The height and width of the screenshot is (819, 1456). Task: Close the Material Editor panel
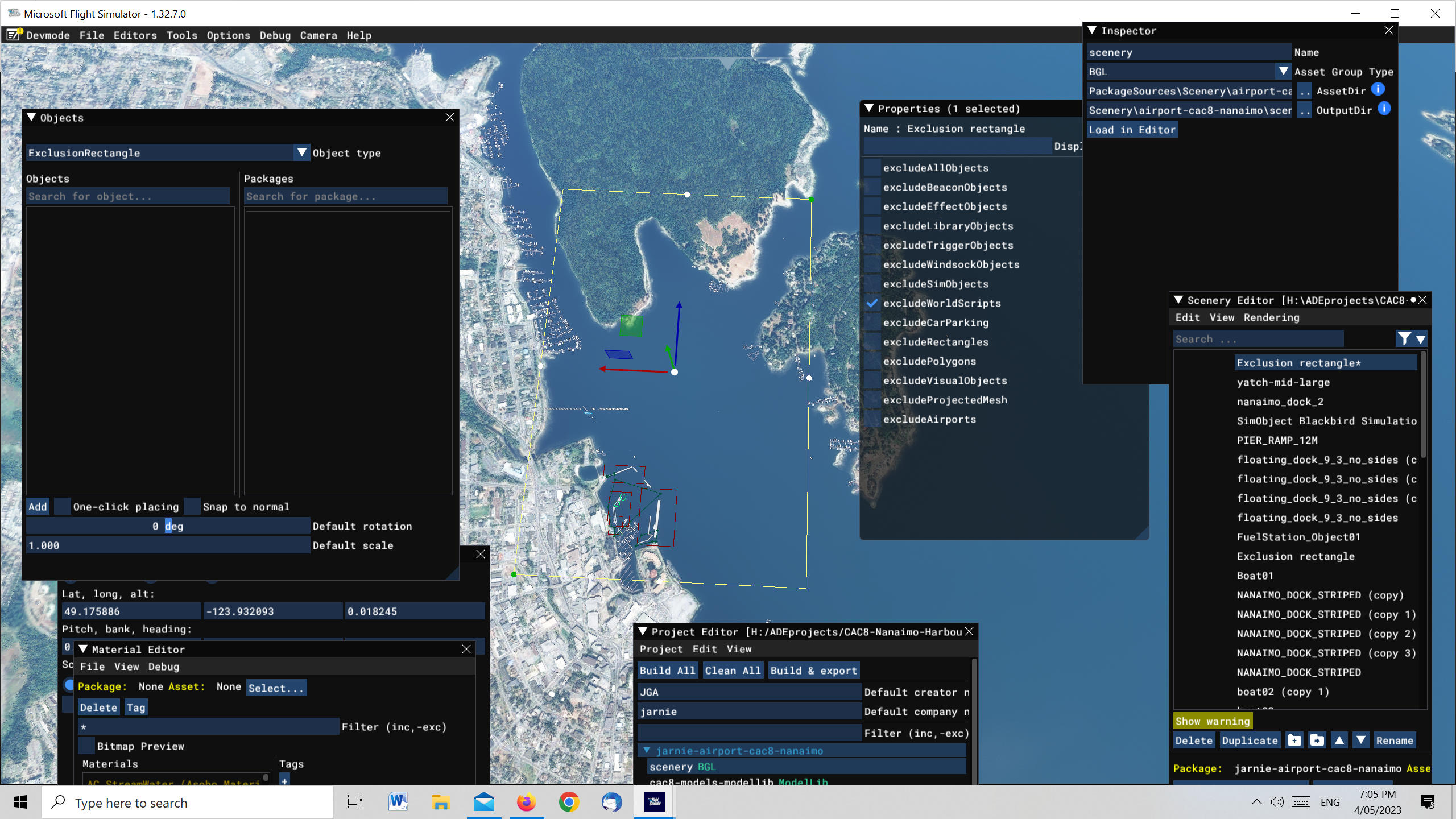pyautogui.click(x=466, y=649)
